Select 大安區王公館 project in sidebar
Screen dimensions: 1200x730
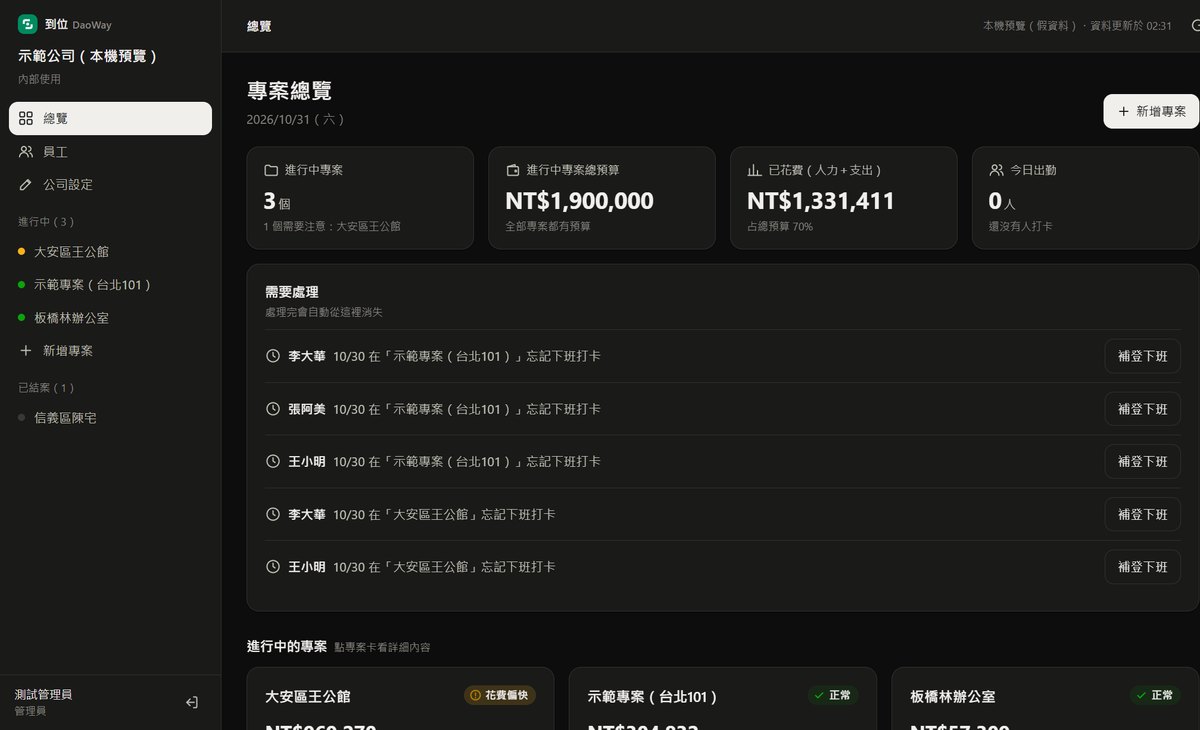coord(110,252)
